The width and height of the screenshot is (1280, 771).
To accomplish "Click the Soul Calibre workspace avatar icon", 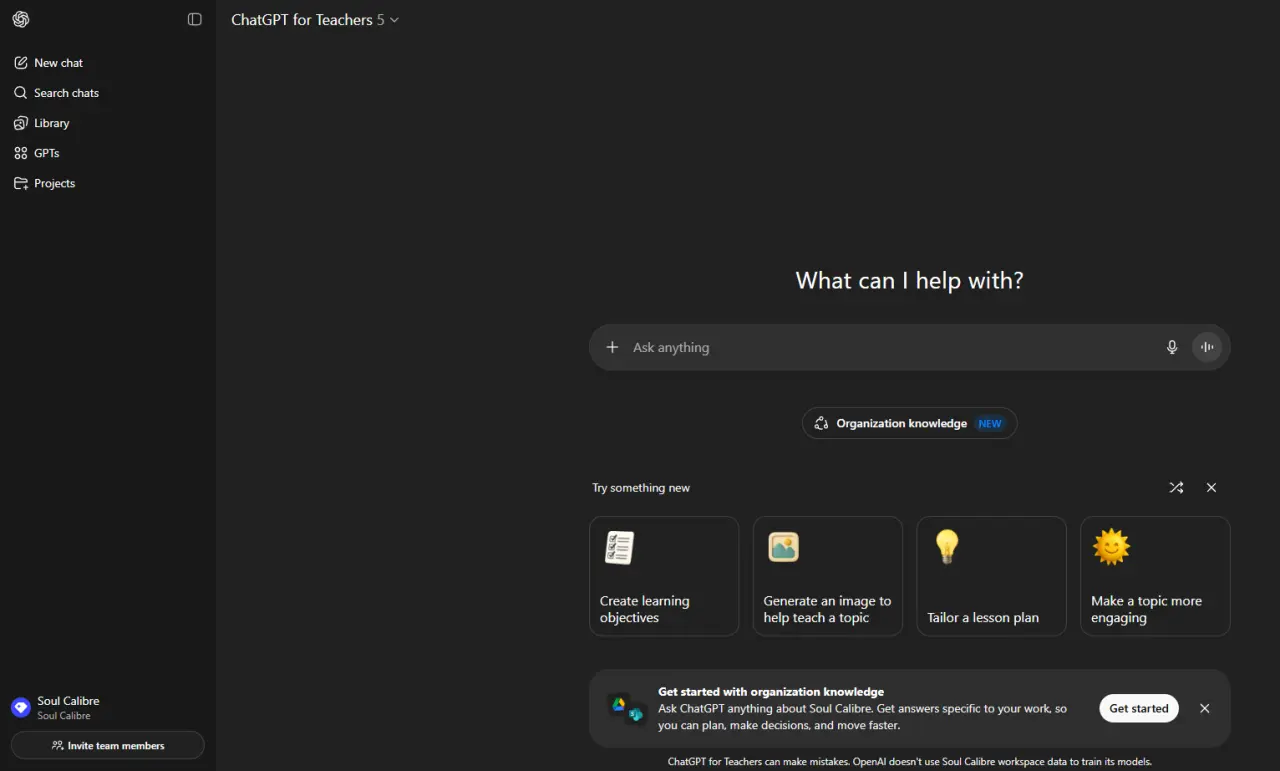I will click(20, 708).
